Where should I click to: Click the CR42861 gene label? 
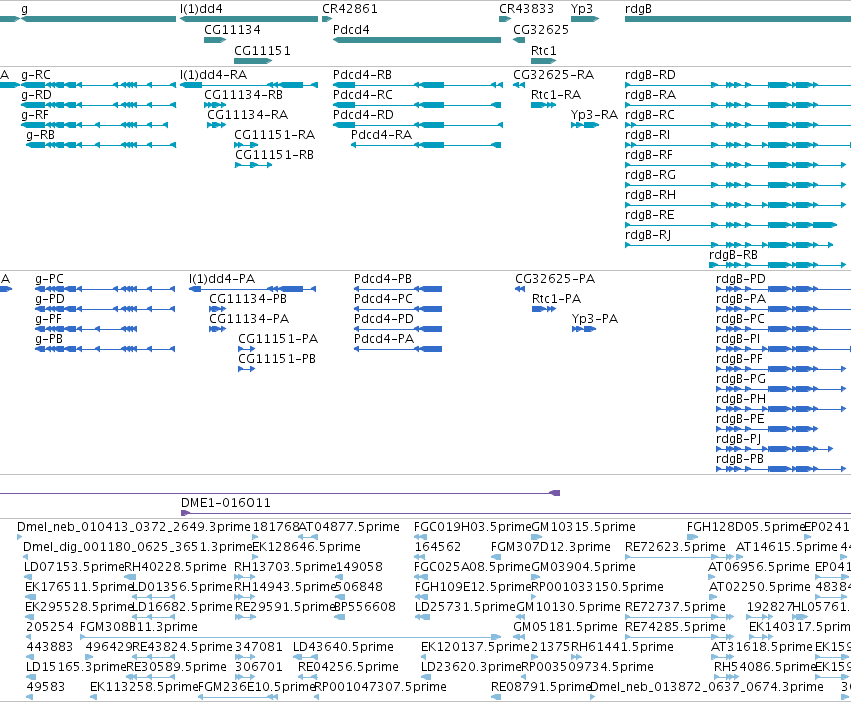(x=350, y=9)
